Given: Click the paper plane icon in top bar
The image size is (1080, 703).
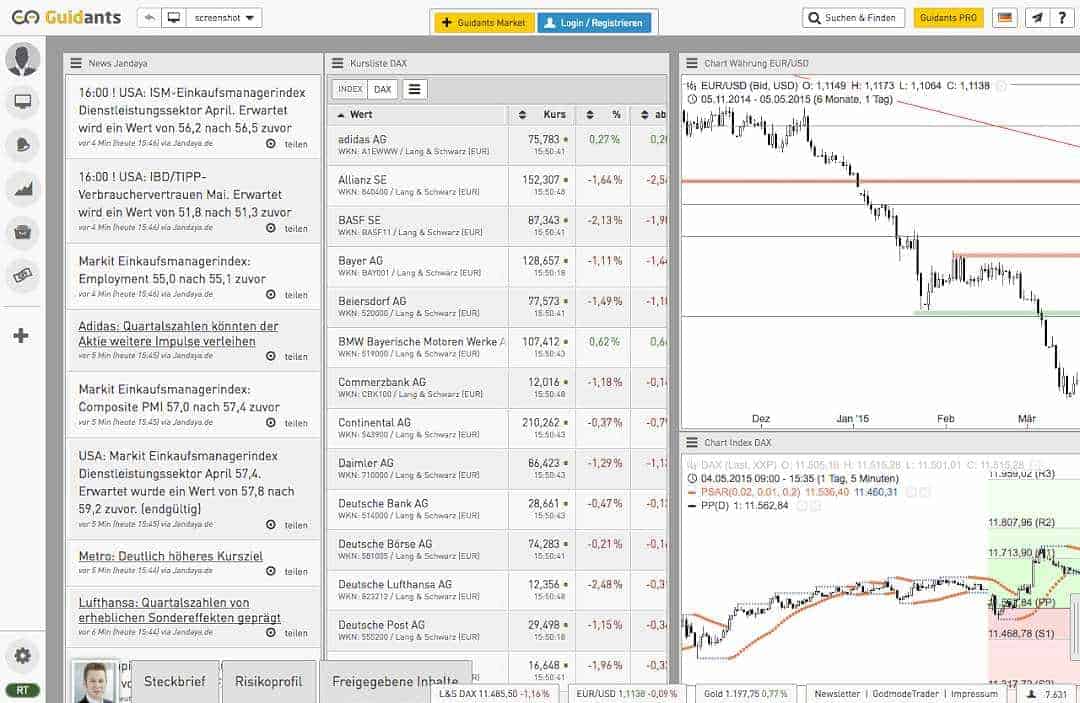Looking at the screenshot, I should click(x=1037, y=18).
